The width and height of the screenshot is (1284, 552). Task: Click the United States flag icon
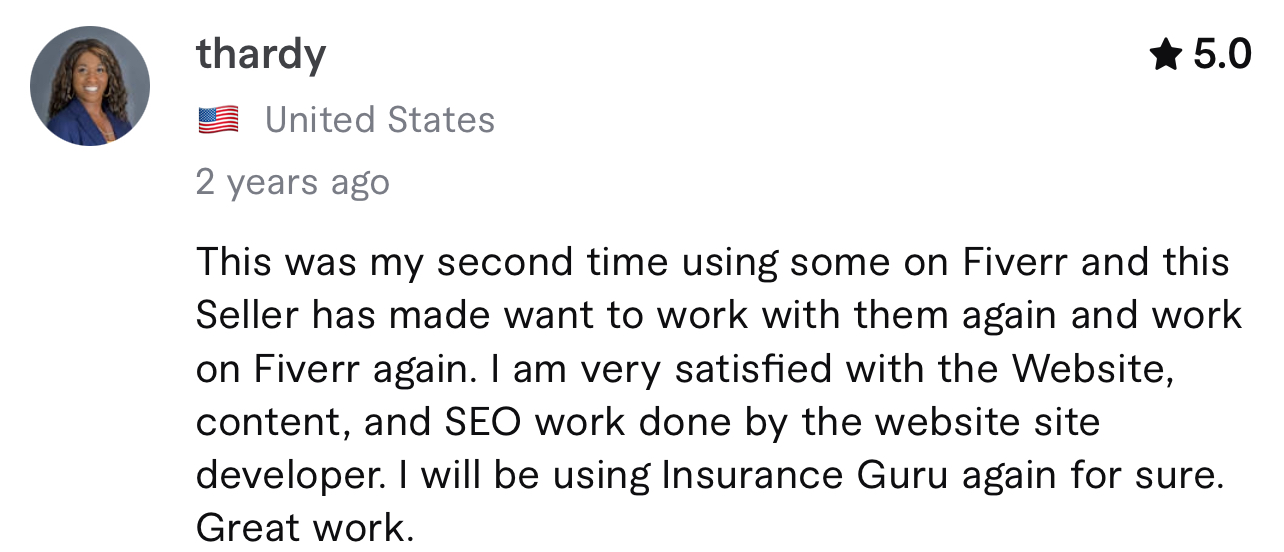218,121
